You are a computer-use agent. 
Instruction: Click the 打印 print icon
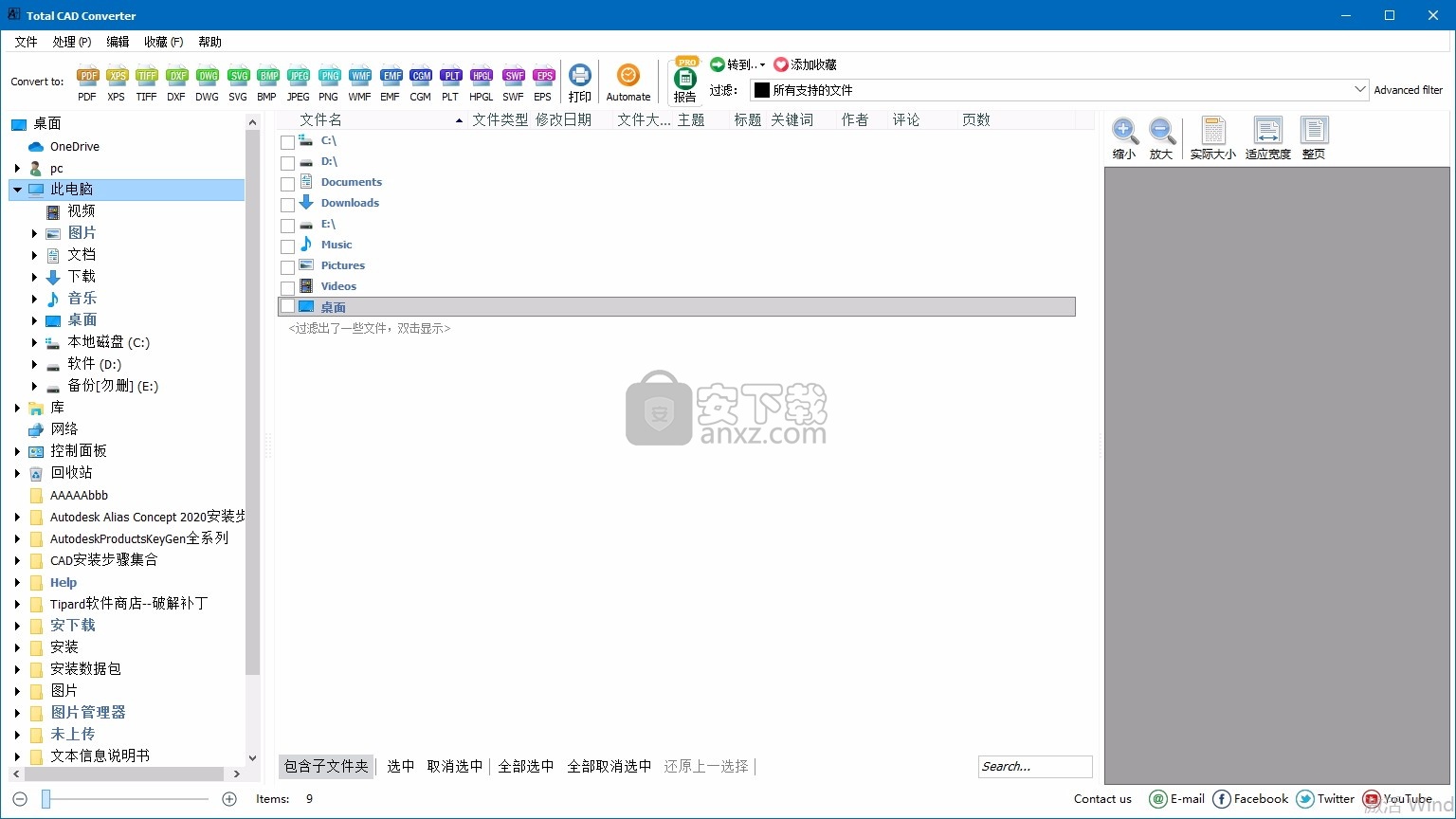(x=580, y=82)
